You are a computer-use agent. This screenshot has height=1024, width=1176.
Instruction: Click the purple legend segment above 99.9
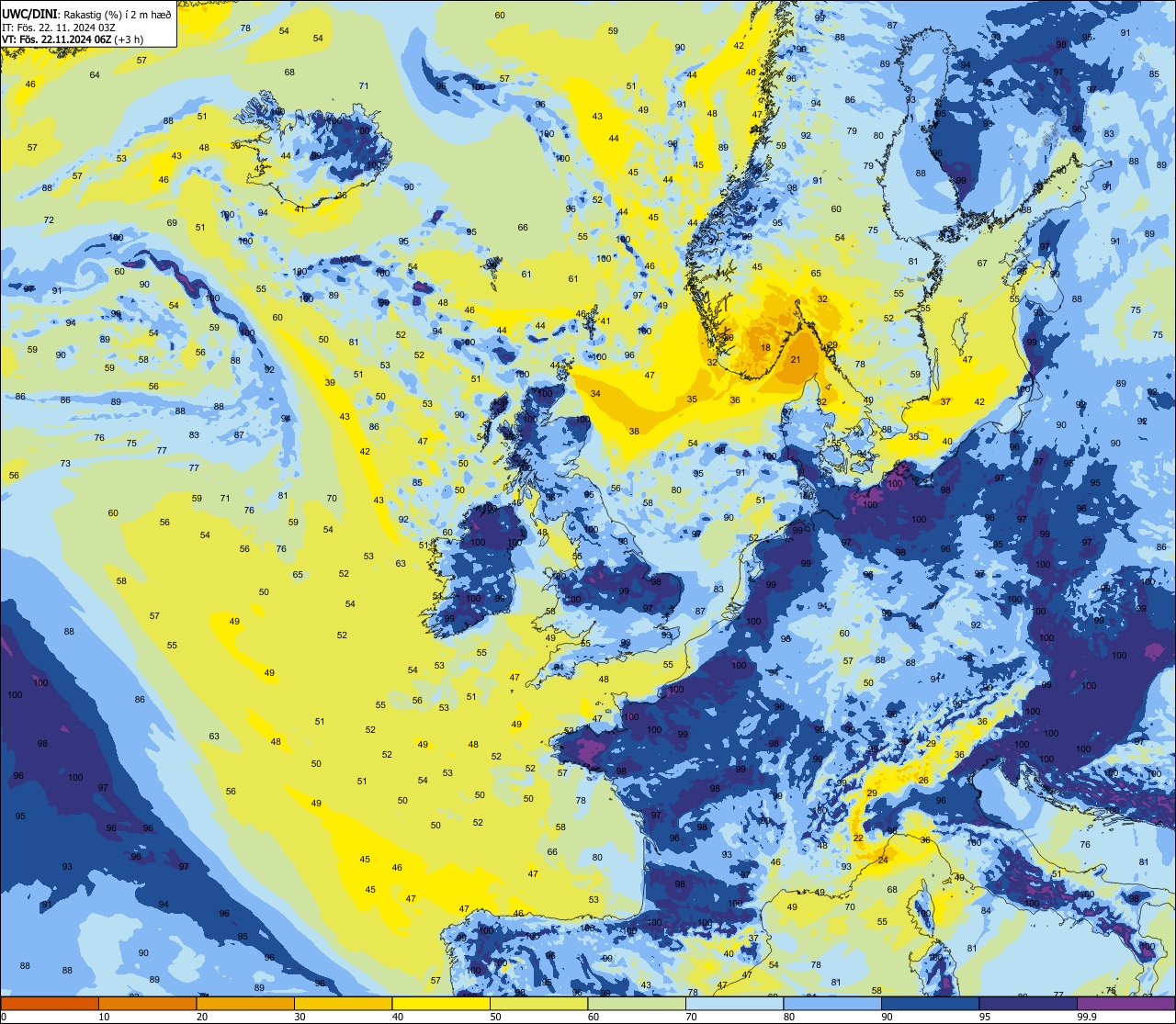tap(1125, 1003)
